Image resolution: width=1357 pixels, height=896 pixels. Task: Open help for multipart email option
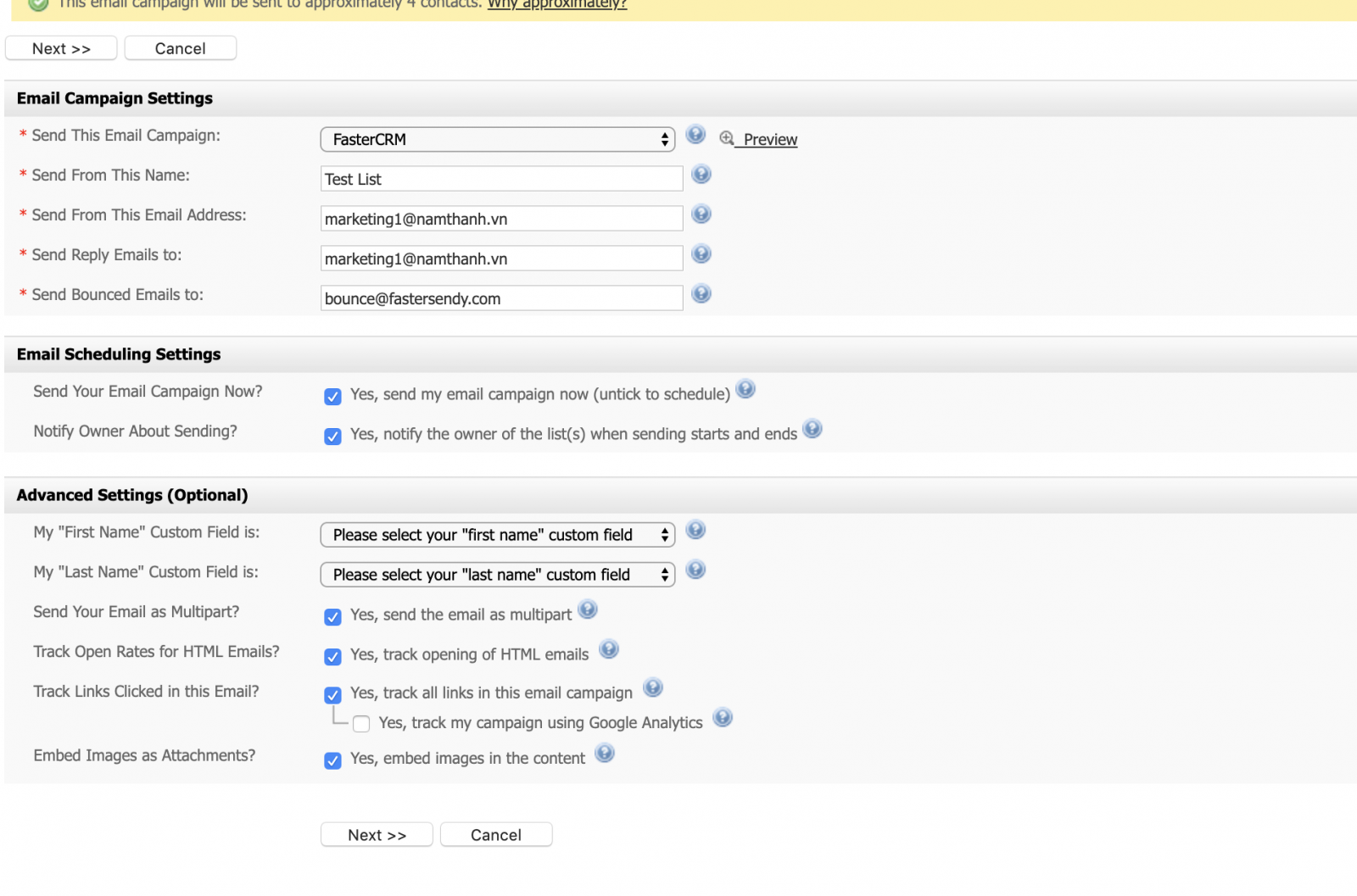pyautogui.click(x=588, y=610)
